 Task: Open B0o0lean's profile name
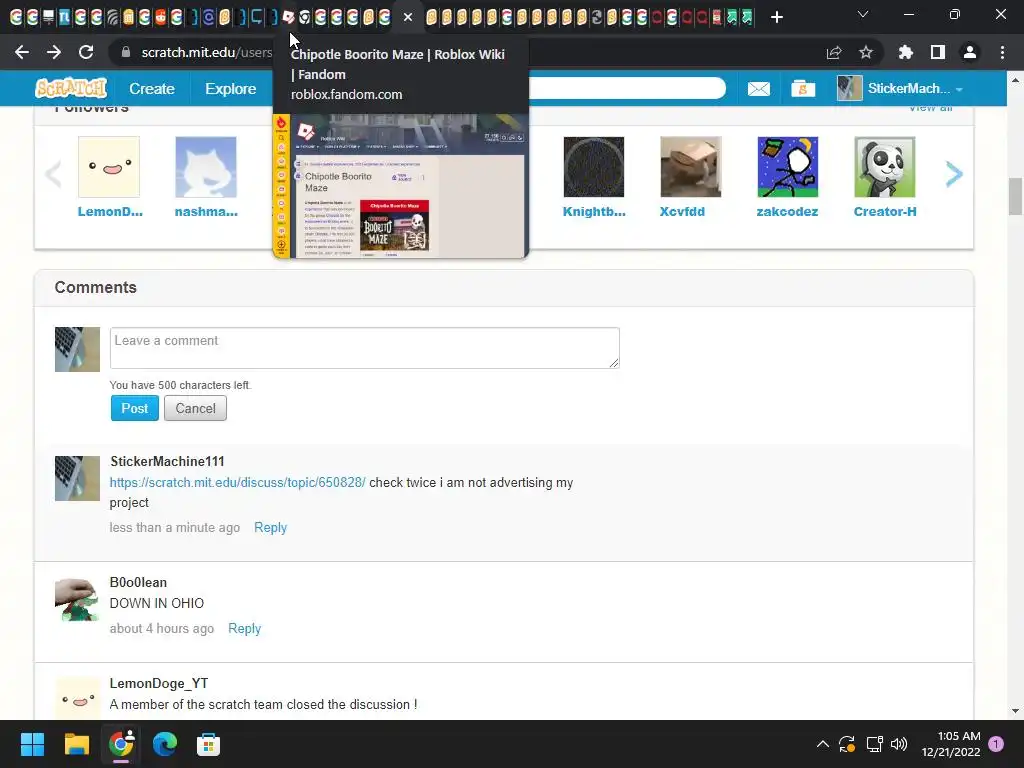(x=138, y=582)
